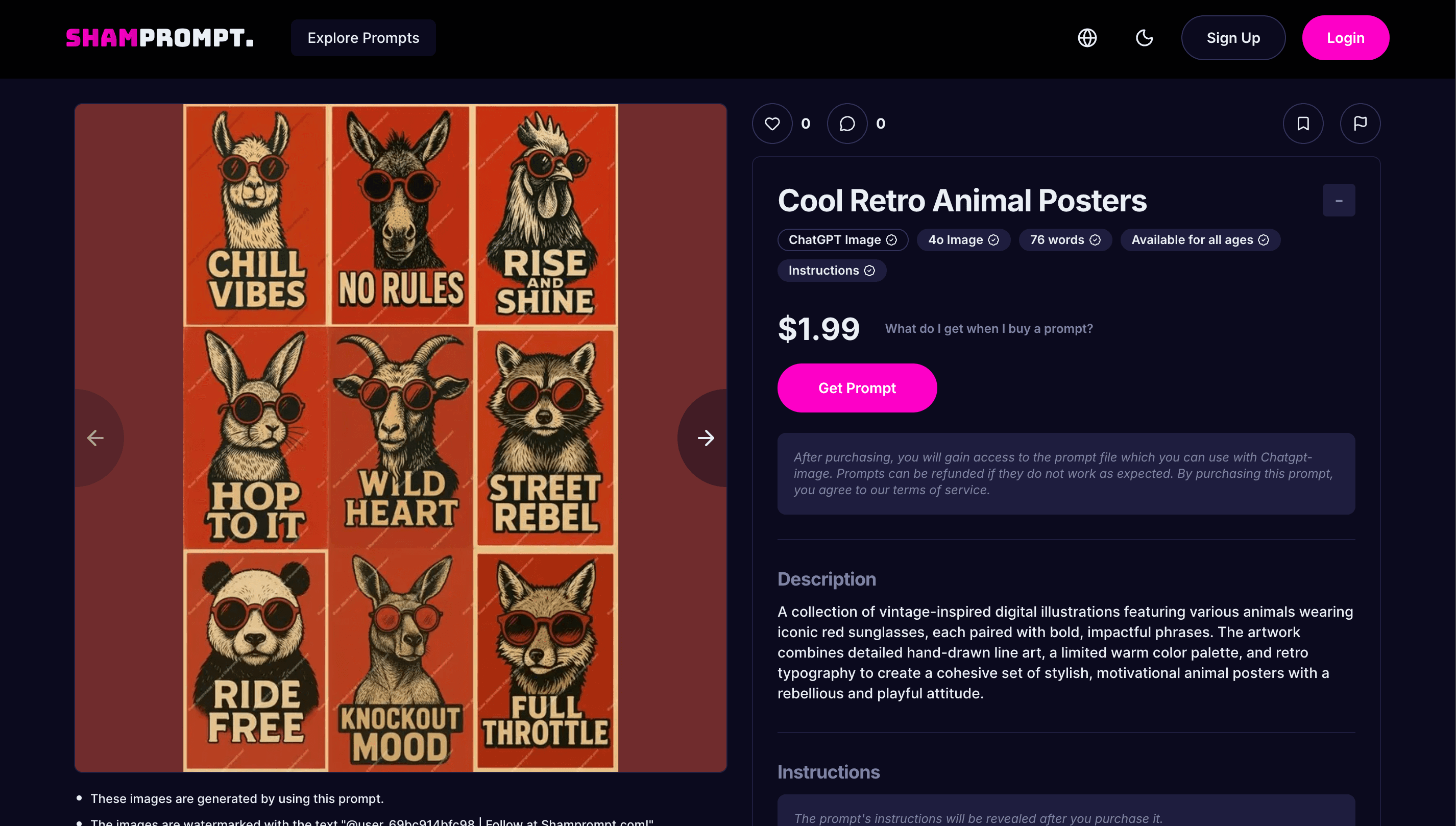Click the Instructions tag badge
Image resolution: width=1456 pixels, height=826 pixels.
831,271
